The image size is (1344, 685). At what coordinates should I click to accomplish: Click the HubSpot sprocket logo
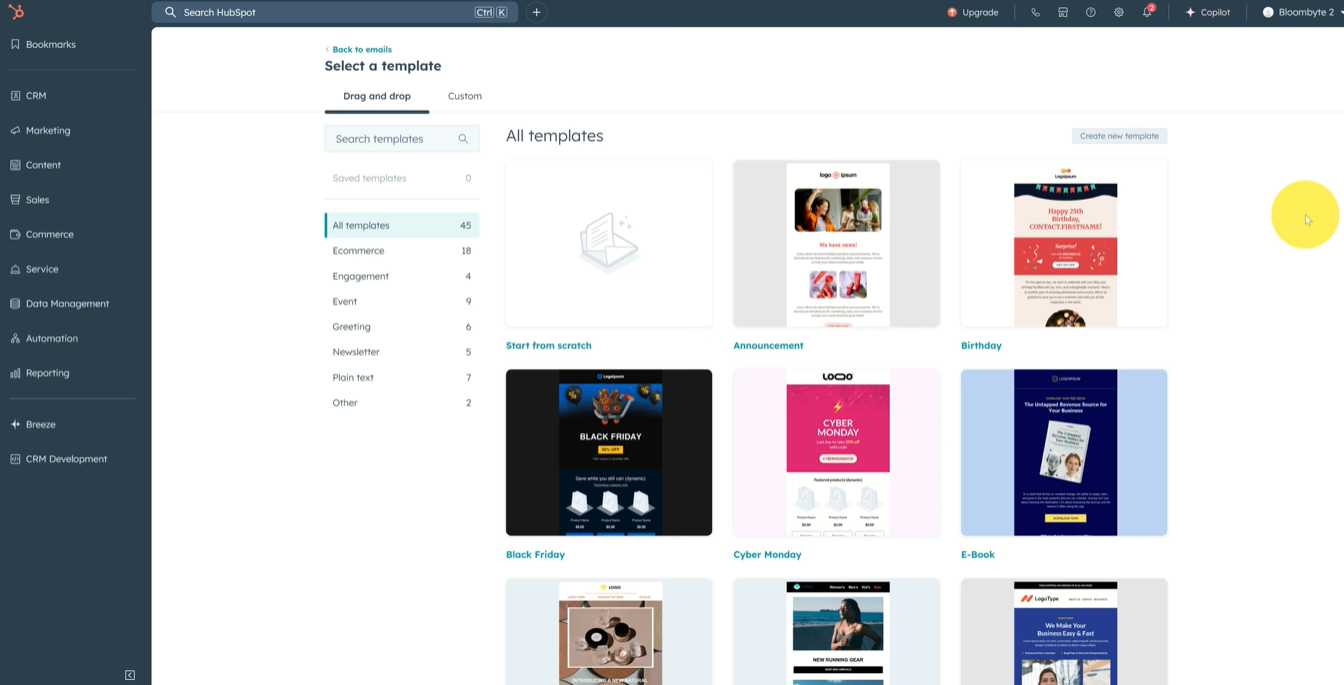pyautogui.click(x=16, y=12)
